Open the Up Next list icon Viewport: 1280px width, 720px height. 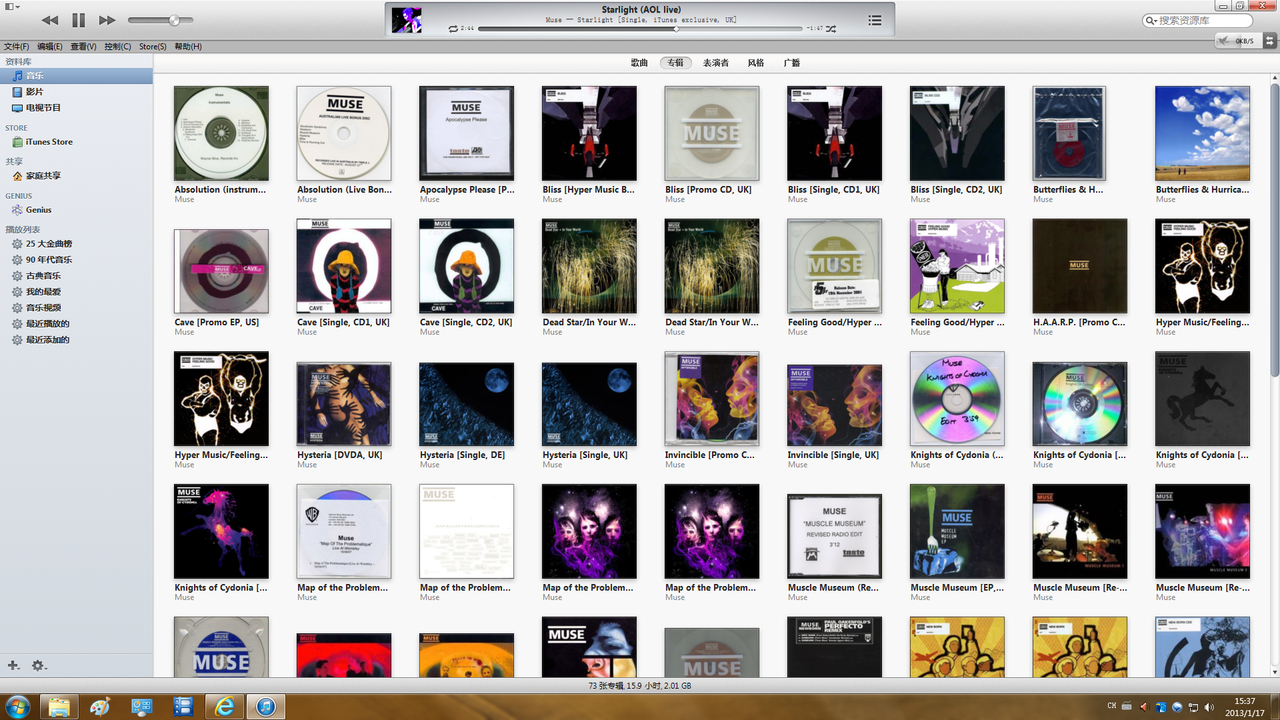[875, 20]
